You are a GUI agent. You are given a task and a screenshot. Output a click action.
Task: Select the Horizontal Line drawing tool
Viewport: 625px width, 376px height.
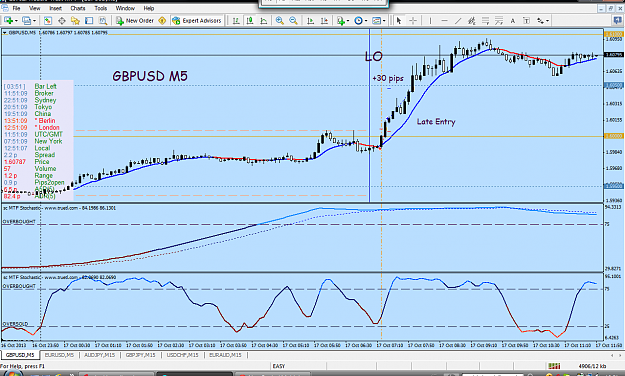click(444, 20)
